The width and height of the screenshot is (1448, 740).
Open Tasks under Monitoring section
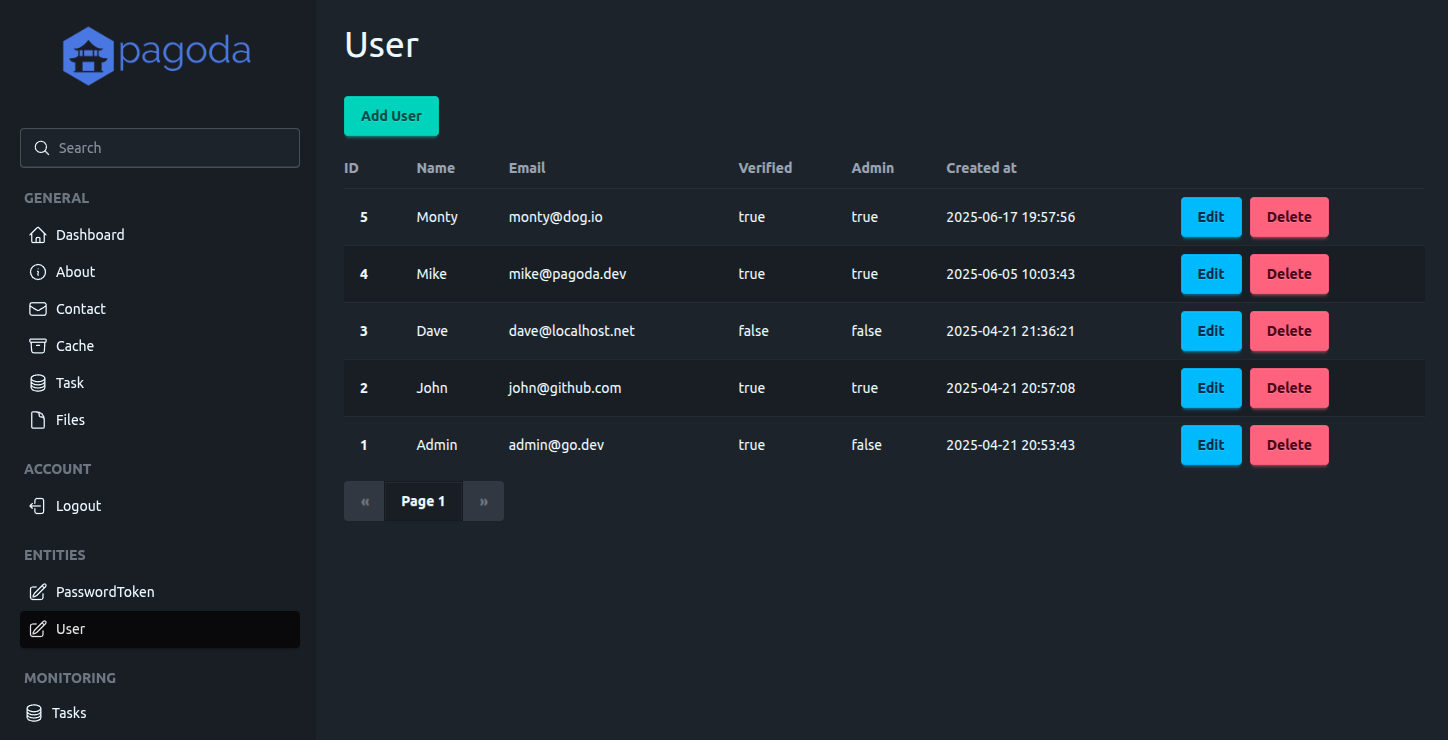69,713
